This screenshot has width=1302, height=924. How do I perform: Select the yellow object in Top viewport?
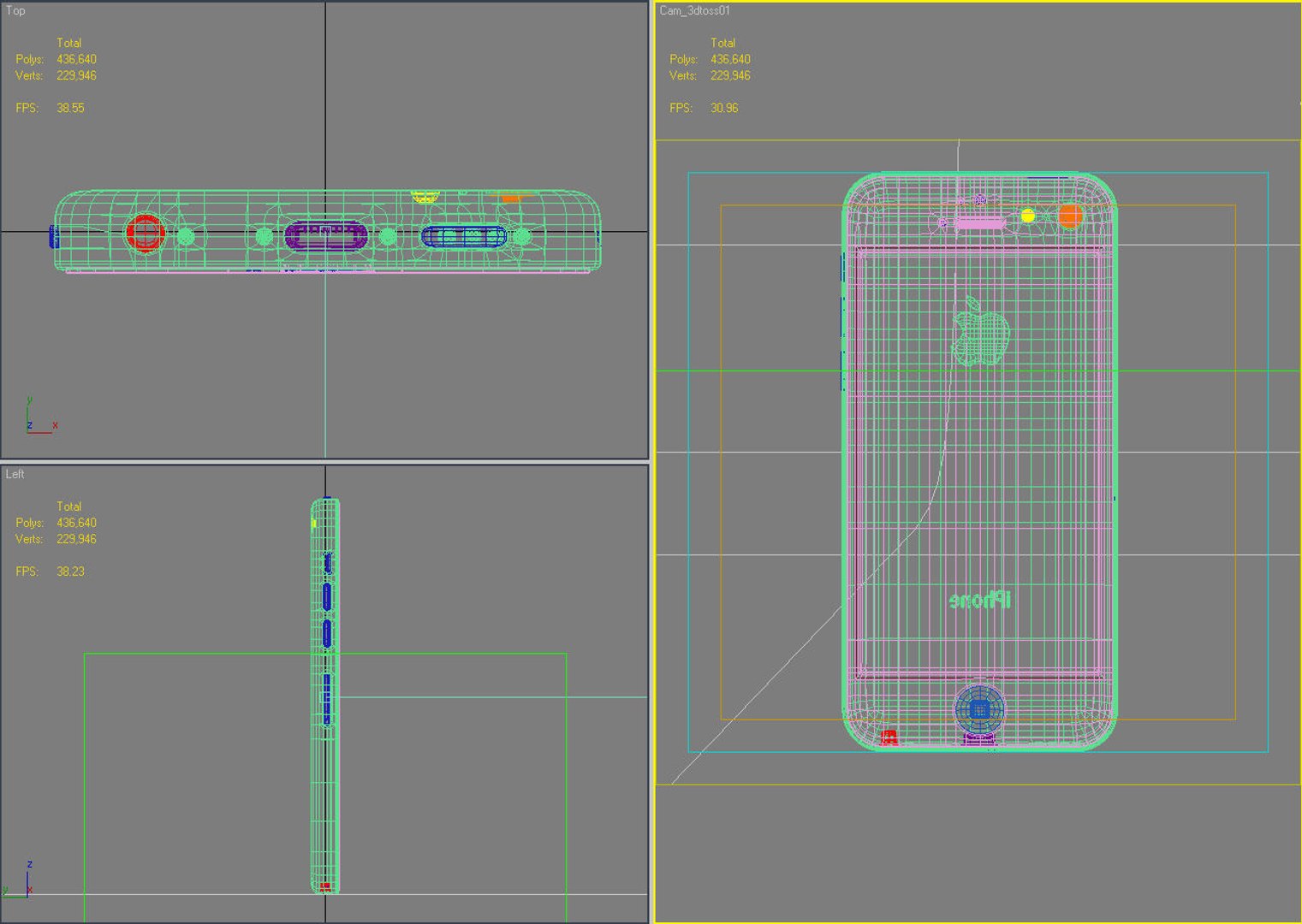(425, 197)
